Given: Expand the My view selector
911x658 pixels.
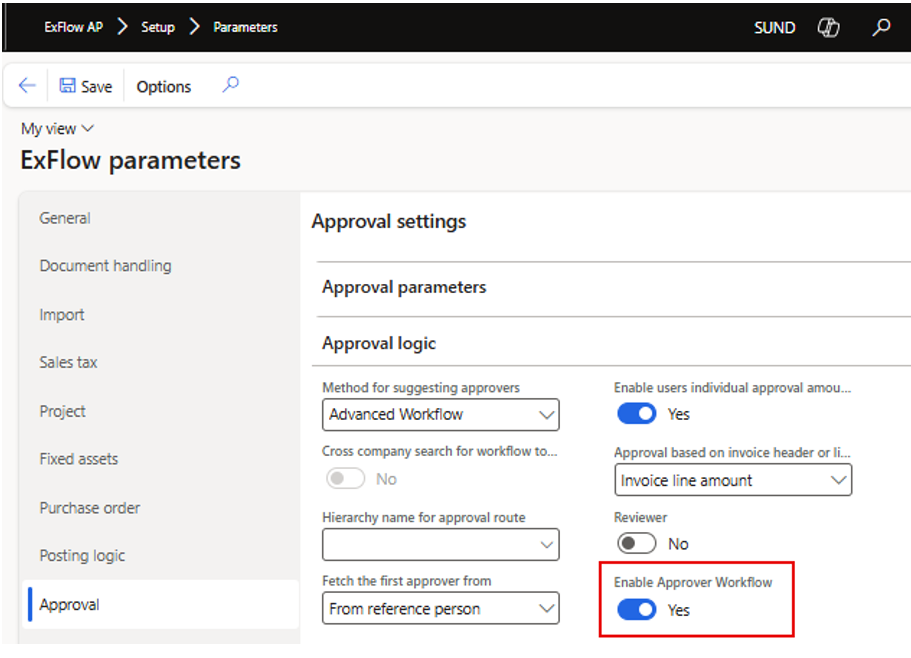Looking at the screenshot, I should (x=58, y=129).
